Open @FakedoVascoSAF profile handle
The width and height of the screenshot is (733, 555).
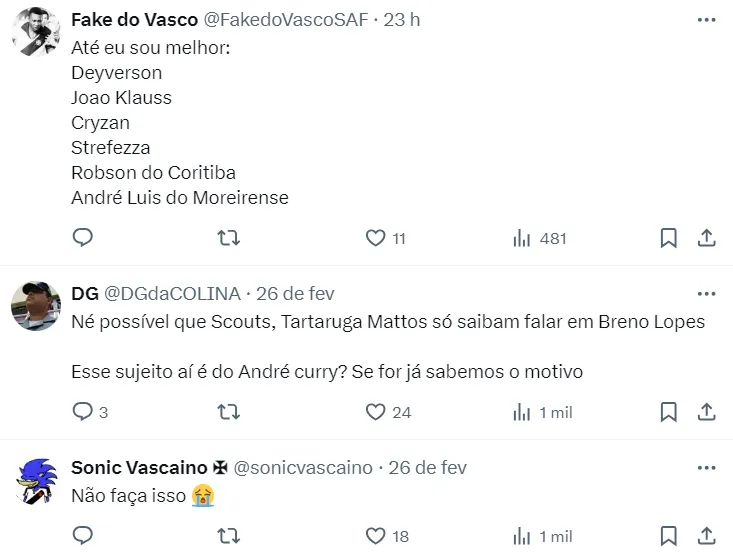pyautogui.click(x=285, y=20)
